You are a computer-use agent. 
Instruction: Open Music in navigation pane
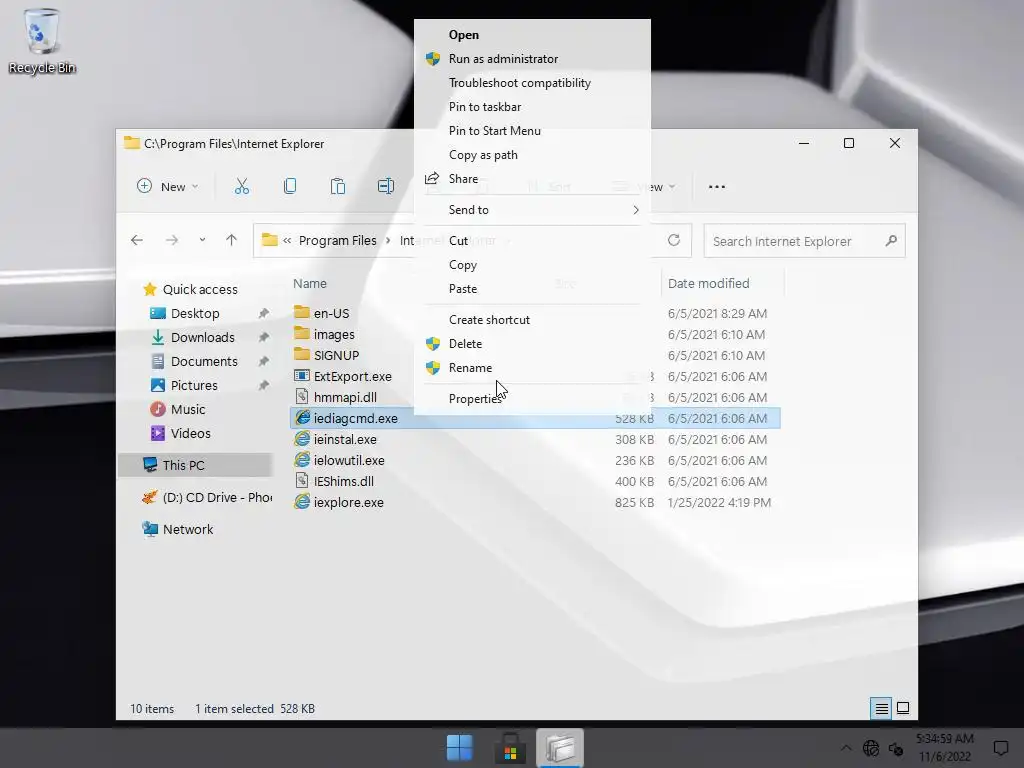[187, 409]
